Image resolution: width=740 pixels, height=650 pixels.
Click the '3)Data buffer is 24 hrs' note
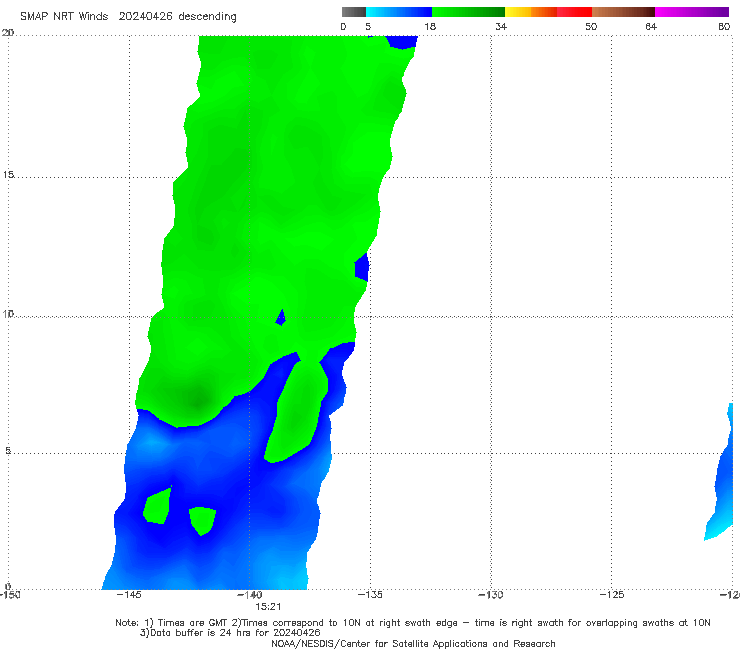pos(230,633)
